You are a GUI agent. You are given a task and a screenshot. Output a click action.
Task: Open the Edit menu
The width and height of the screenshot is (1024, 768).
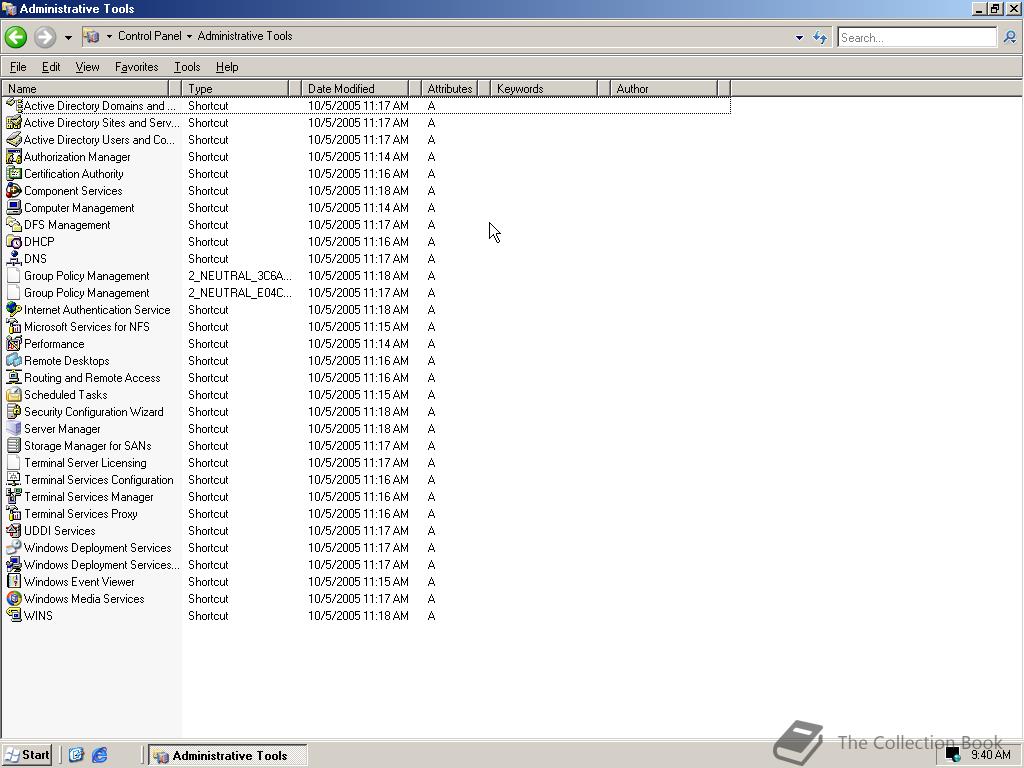point(51,67)
